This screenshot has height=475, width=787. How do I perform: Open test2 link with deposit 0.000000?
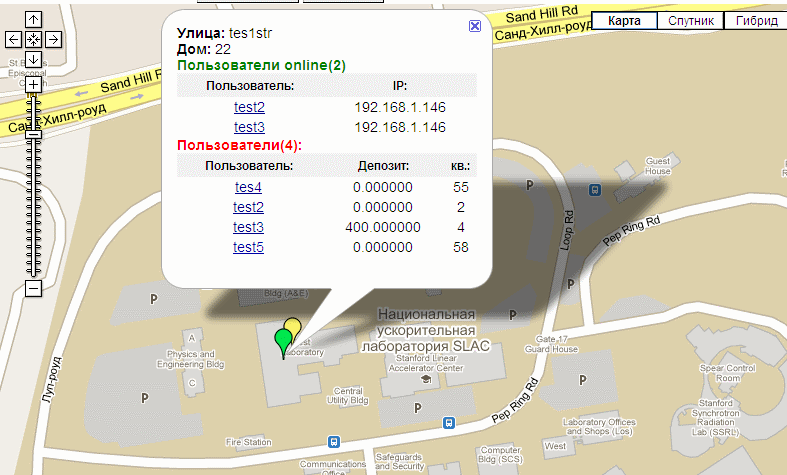click(x=248, y=207)
